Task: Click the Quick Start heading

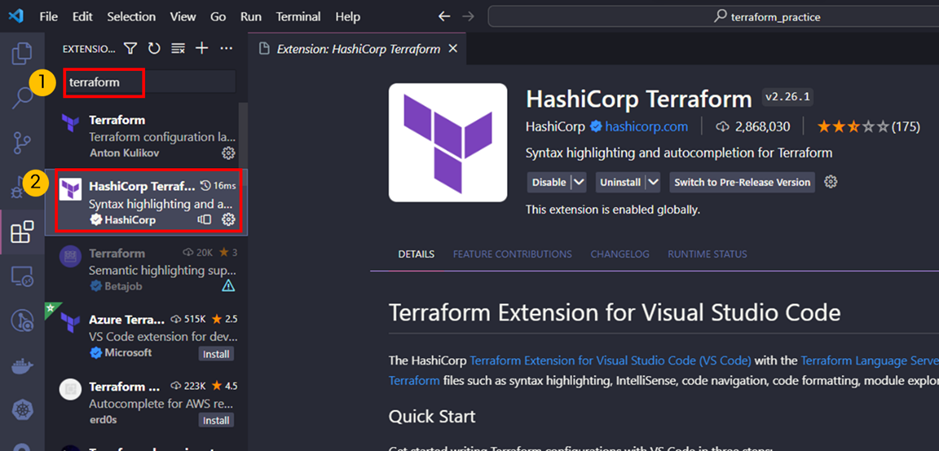Action: tap(432, 416)
